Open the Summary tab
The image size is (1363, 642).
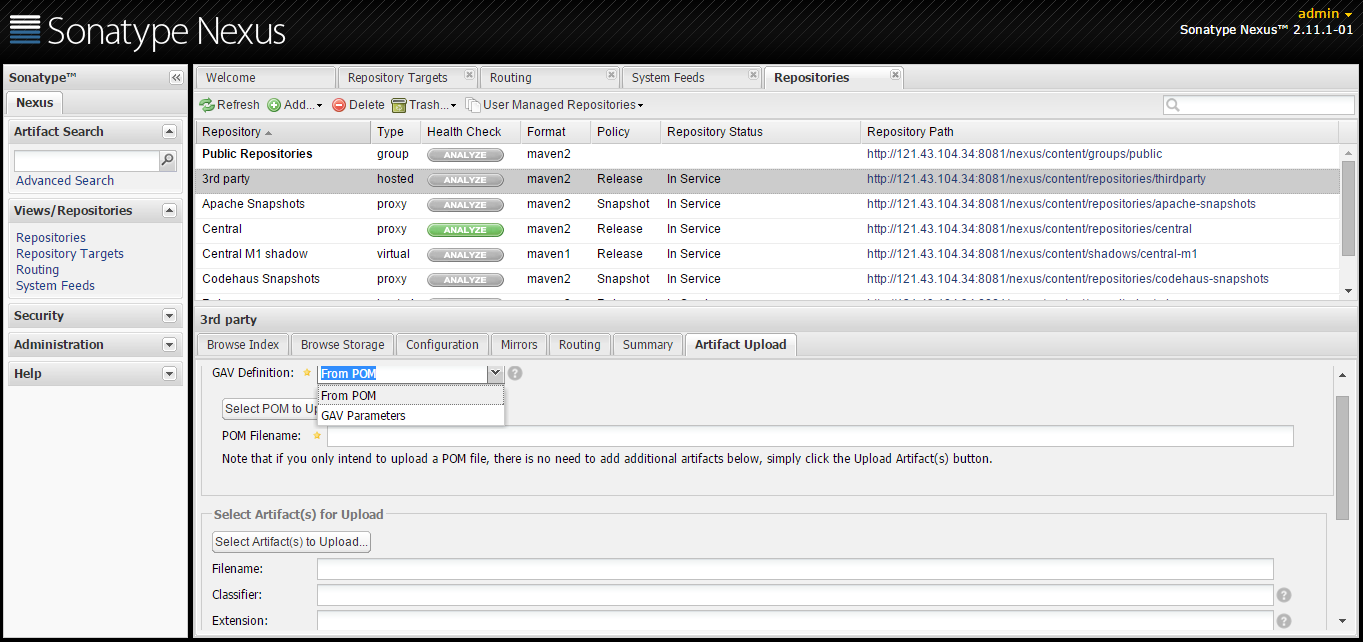tap(648, 345)
